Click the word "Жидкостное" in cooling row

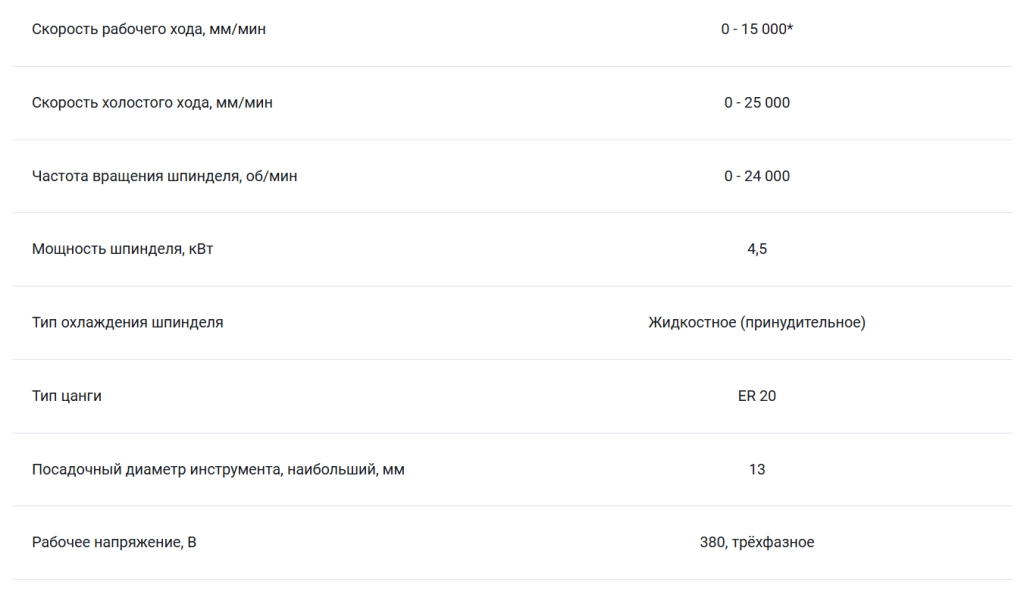692,323
